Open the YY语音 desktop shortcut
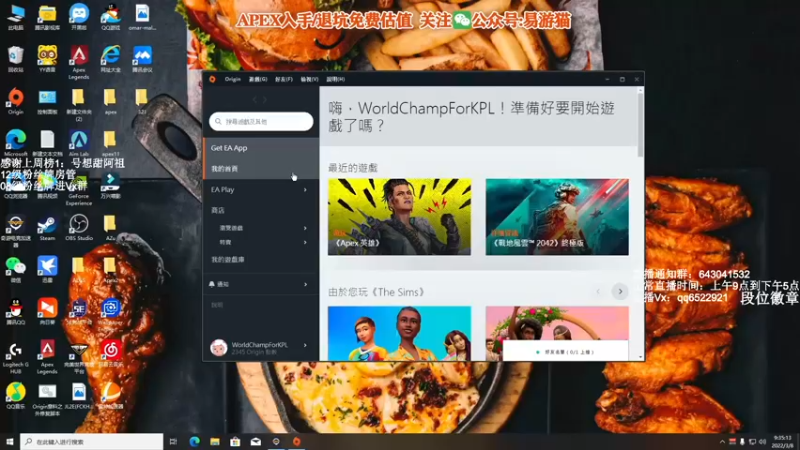Screen dimensions: 800x450 pyautogui.click(x=47, y=59)
